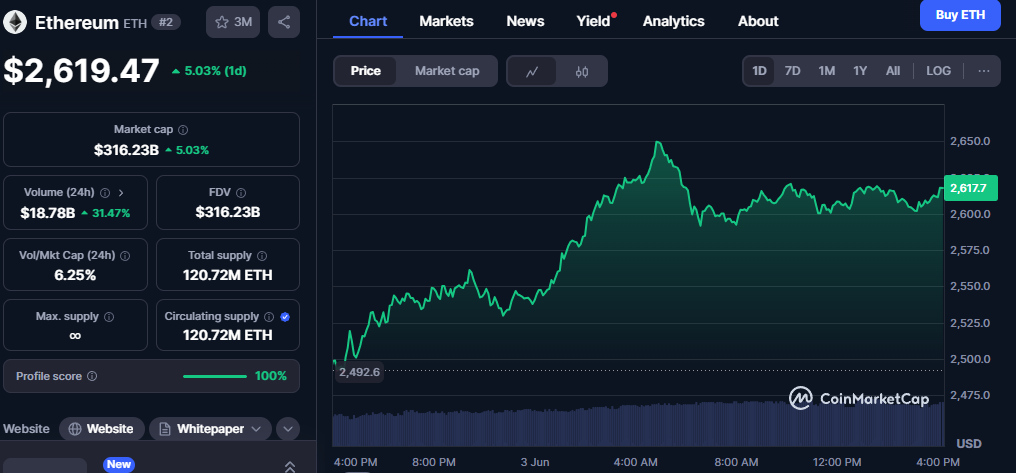Click the New badge label

pos(119,464)
